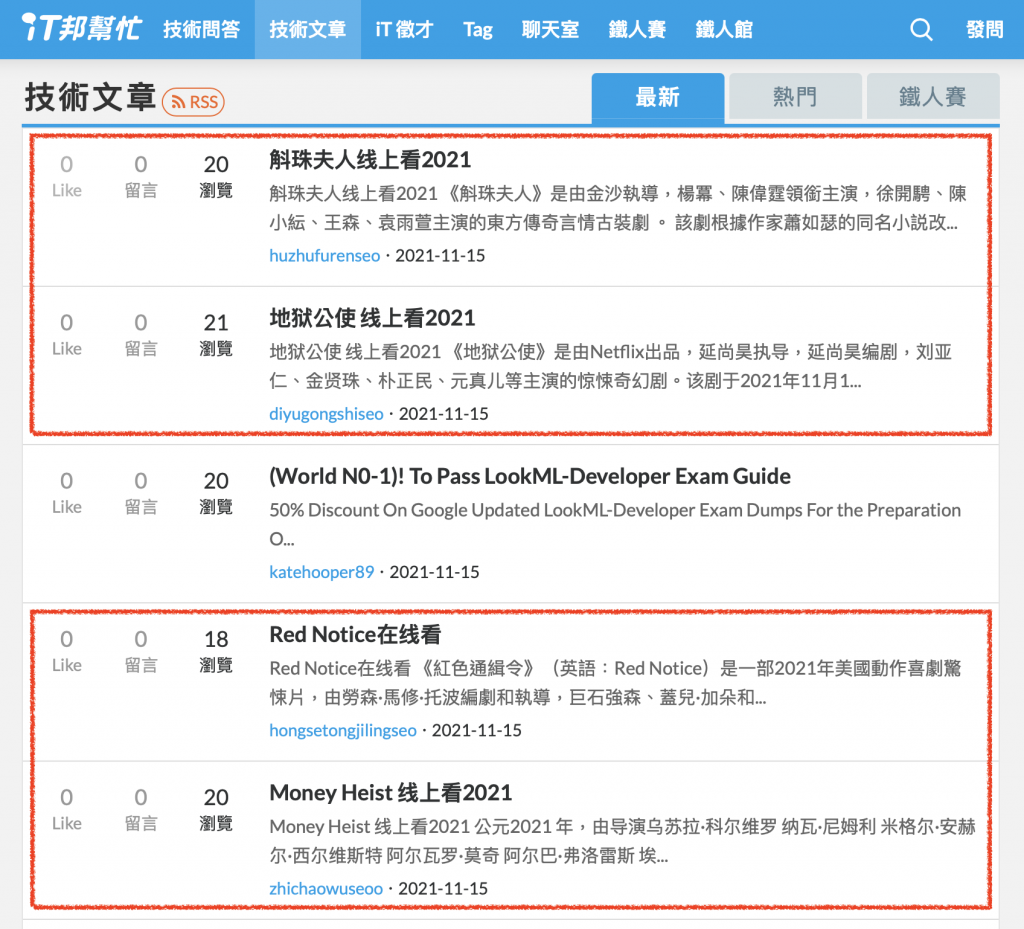
Task: Open 聊天室 in the navigation bar
Action: 550,29
